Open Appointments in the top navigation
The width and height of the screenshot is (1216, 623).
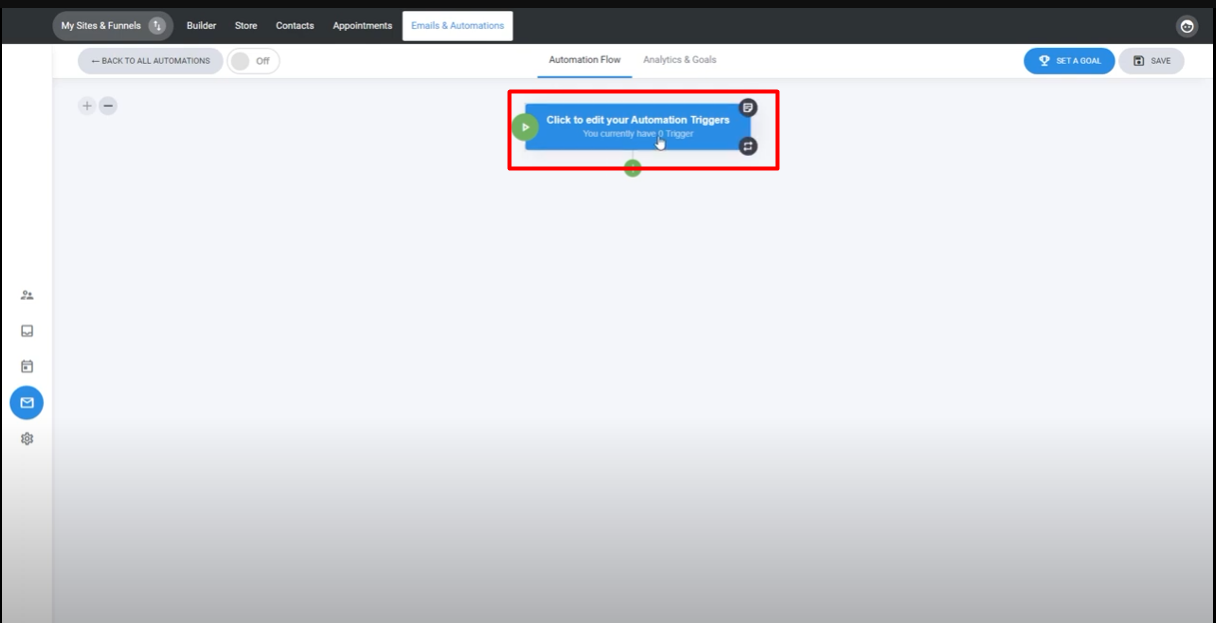point(362,26)
